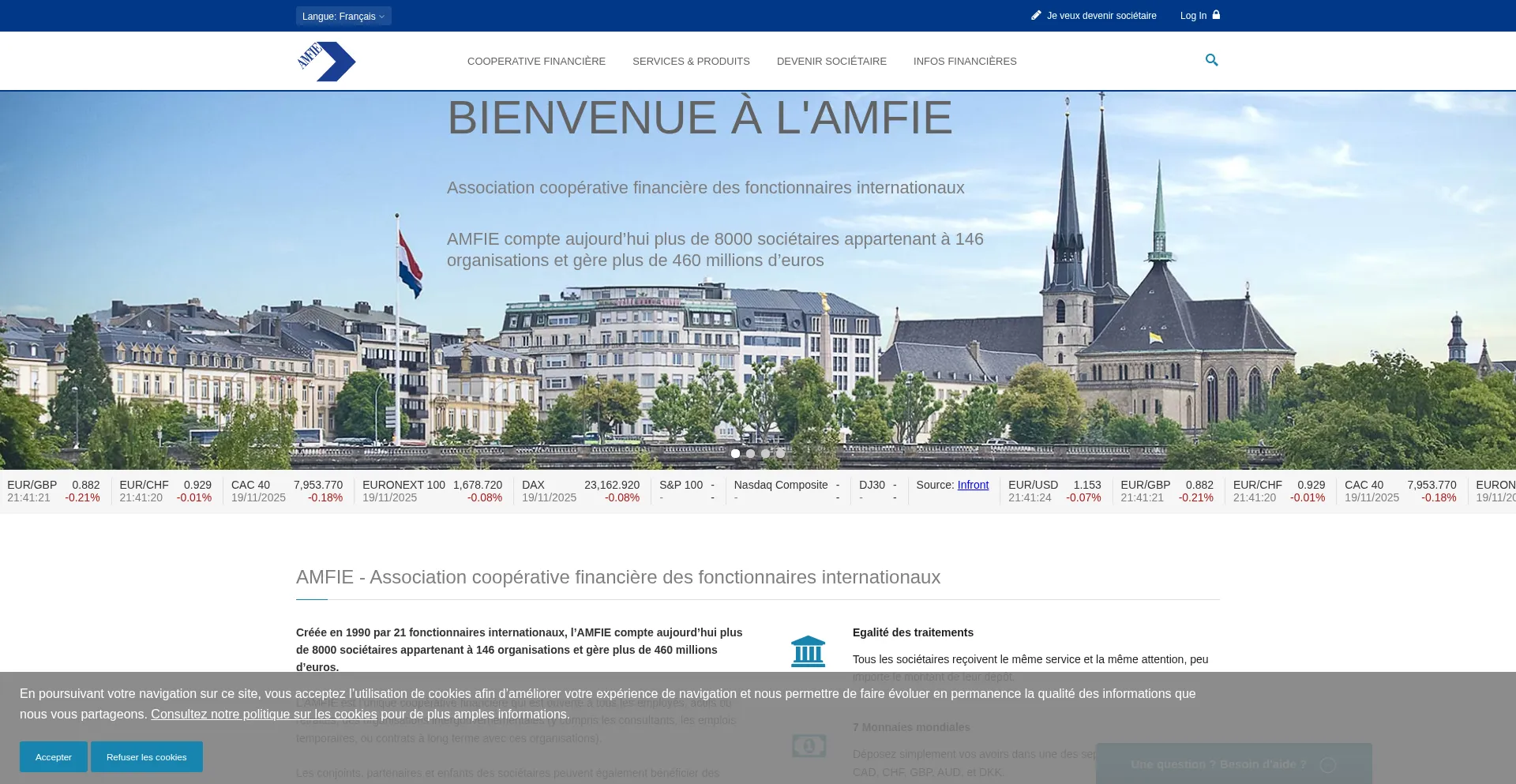This screenshot has width=1516, height=784.
Task: Click the banknote icon beside '7 Monnaies mondiales'
Action: (x=809, y=745)
